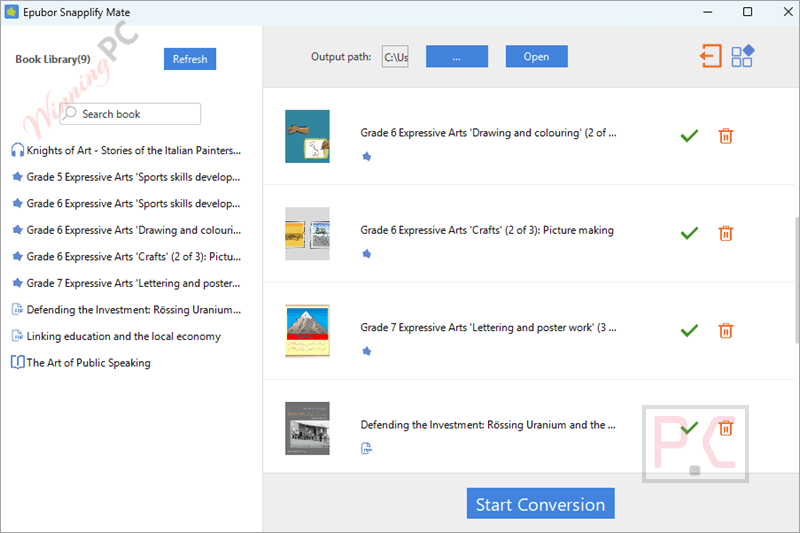The height and width of the screenshot is (533, 800).
Task: Delete Grade 7 Lettering and poster from queue
Action: pos(726,331)
